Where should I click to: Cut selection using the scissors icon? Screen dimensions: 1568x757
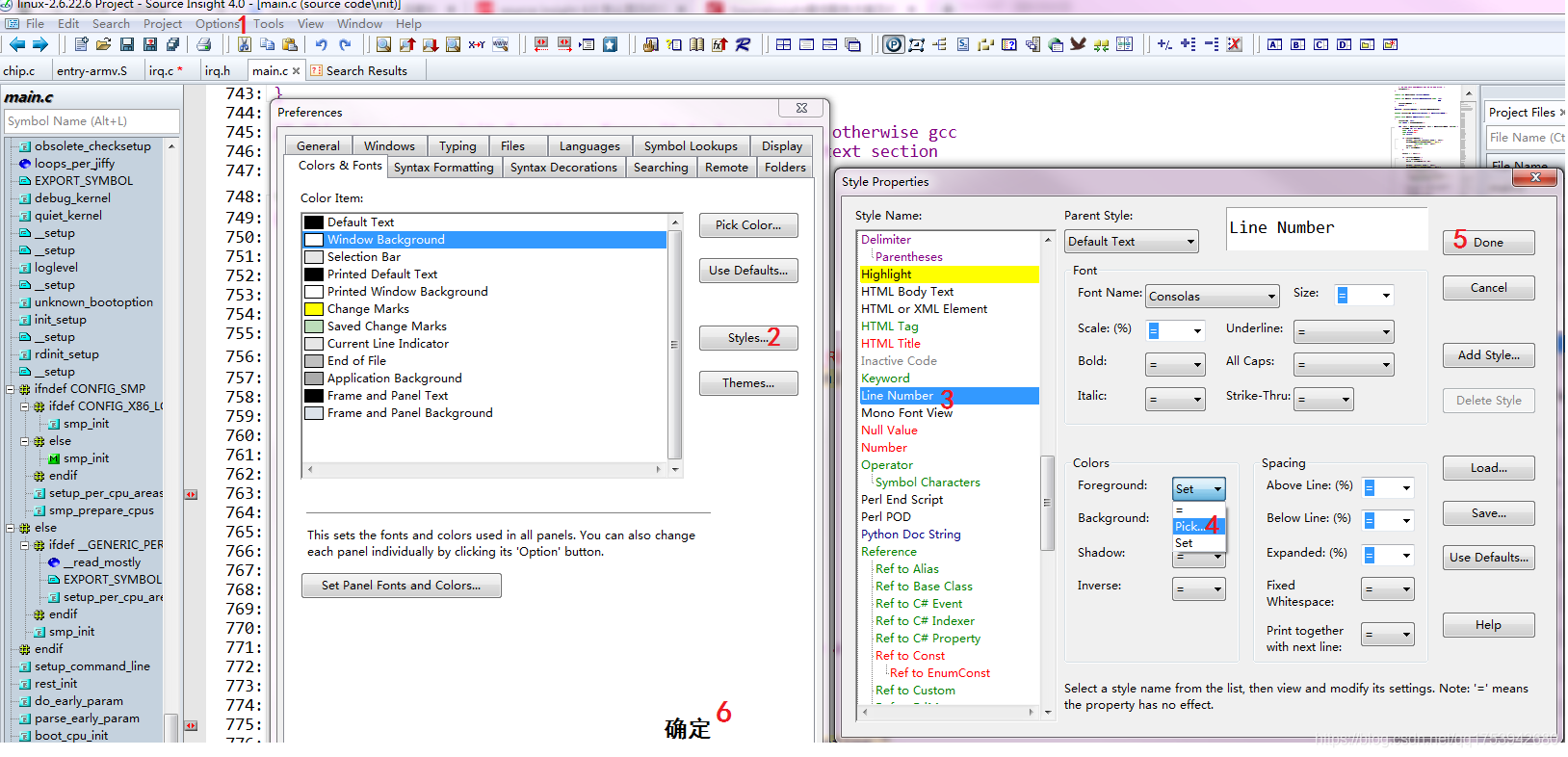pyautogui.click(x=244, y=44)
